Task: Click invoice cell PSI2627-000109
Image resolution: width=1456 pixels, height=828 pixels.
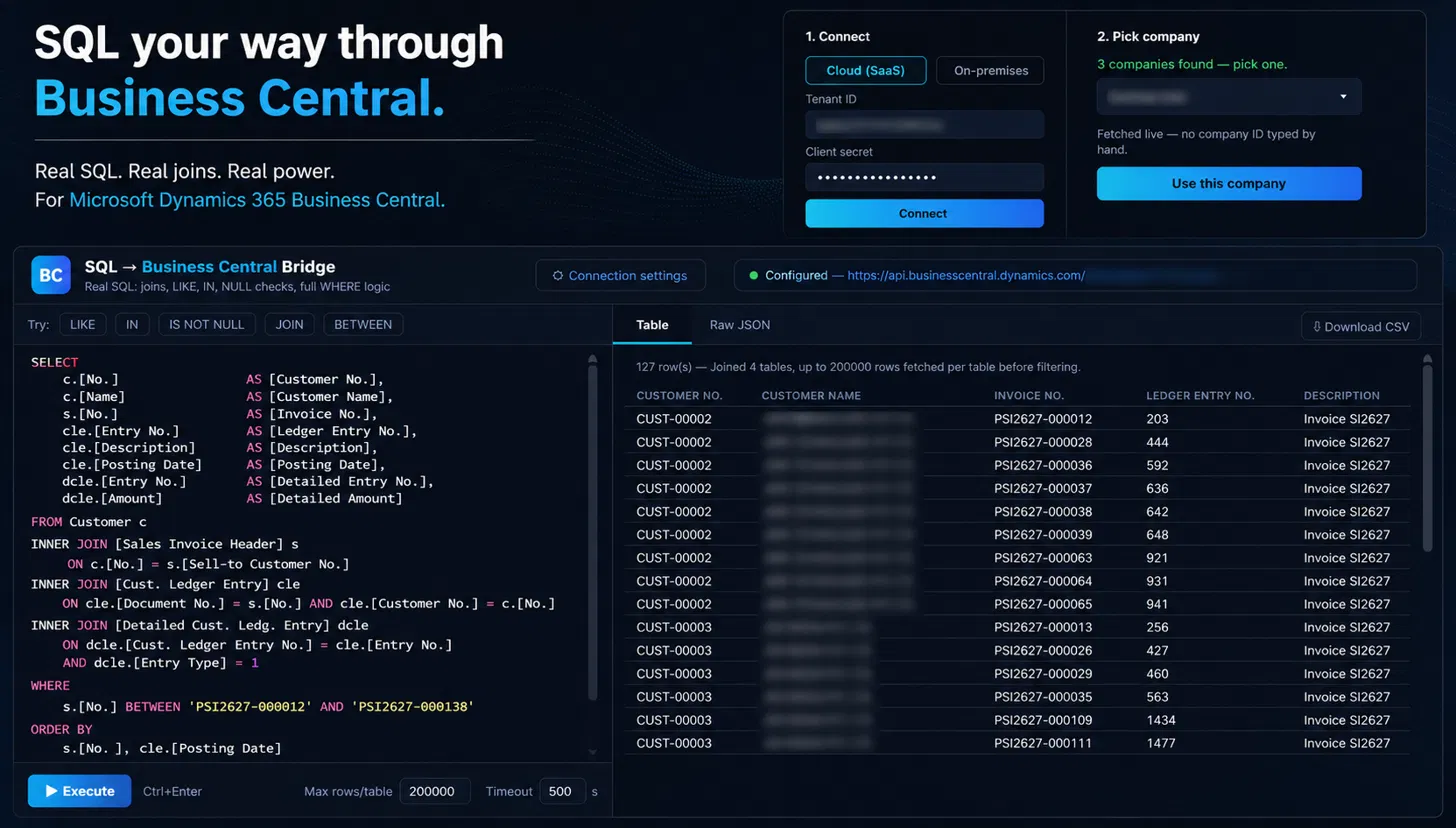Action: [x=1043, y=720]
